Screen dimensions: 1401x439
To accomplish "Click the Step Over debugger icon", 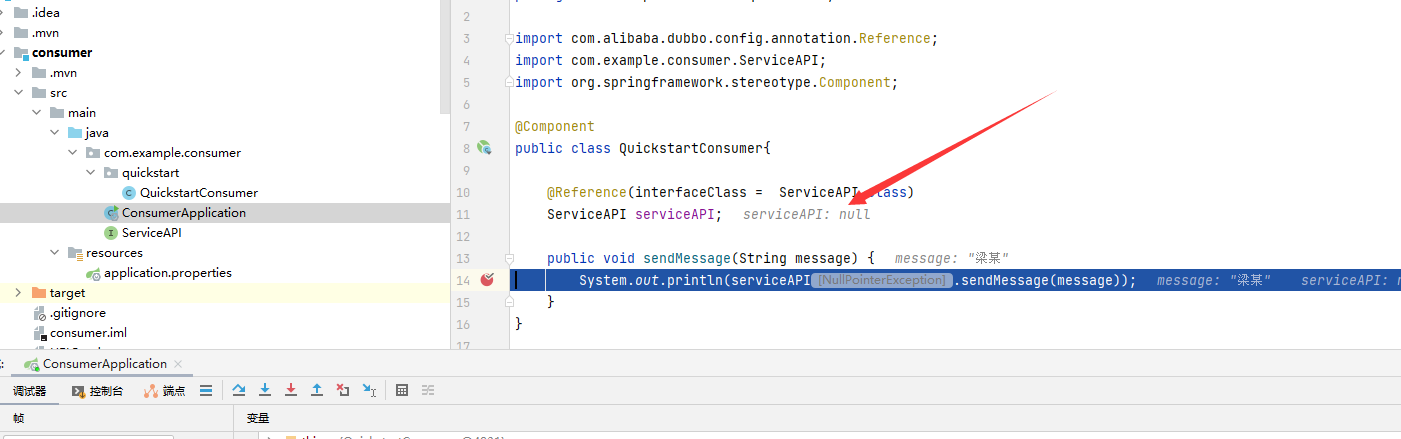I will pos(239,390).
